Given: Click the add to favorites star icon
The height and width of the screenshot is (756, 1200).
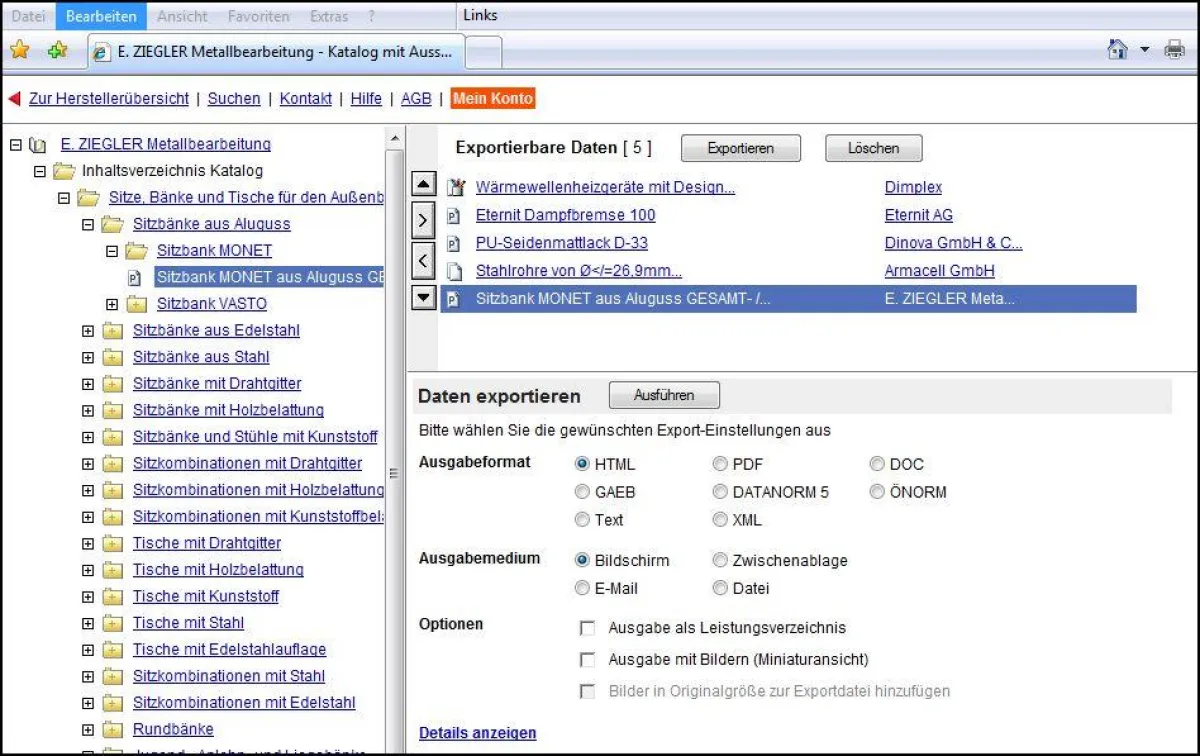Looking at the screenshot, I should tap(57, 50).
